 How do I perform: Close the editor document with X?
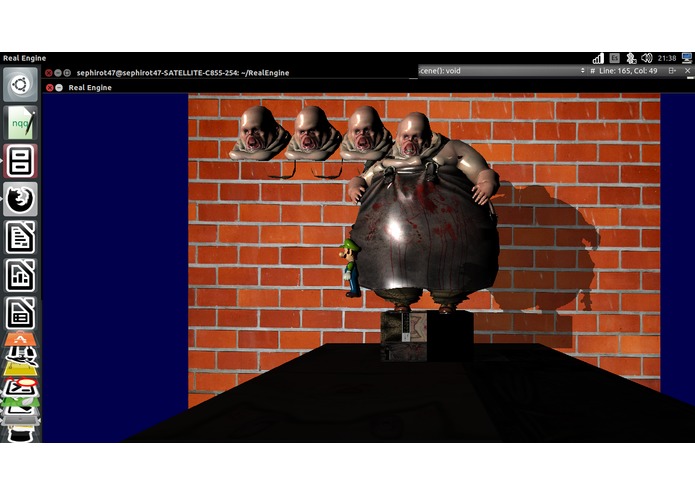point(687,71)
